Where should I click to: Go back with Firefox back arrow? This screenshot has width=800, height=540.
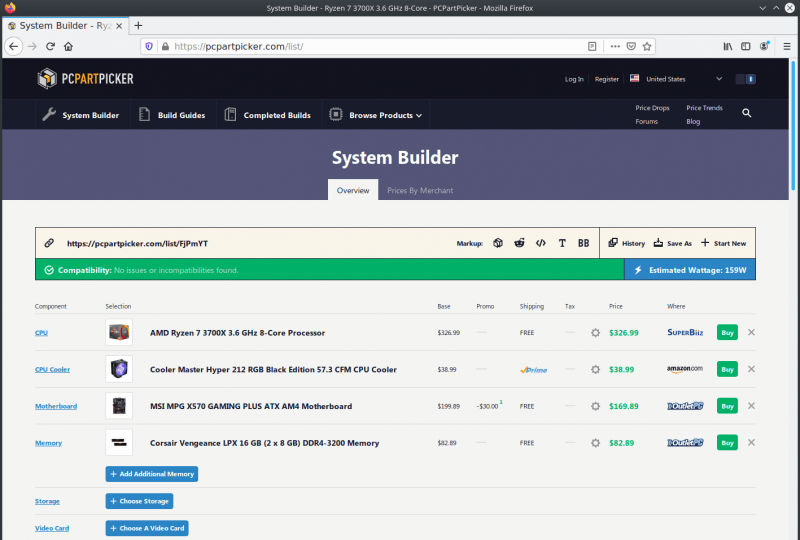[x=14, y=46]
